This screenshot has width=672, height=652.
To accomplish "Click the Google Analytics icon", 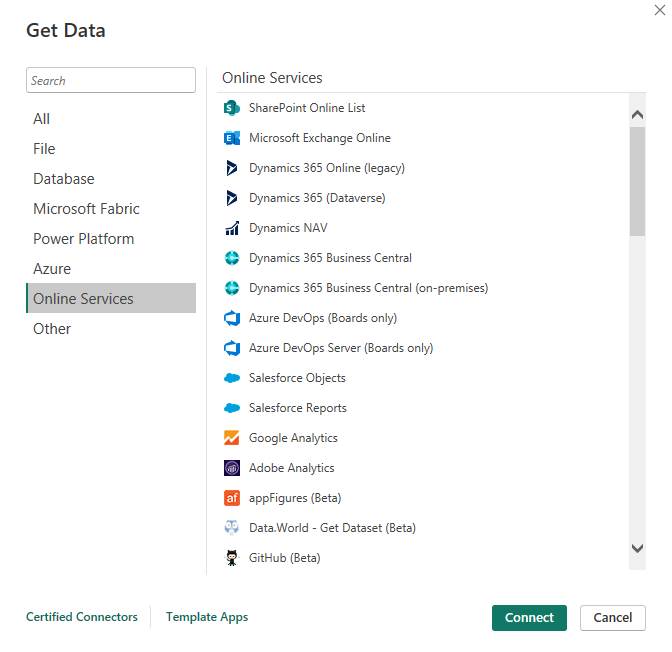I will pyautogui.click(x=232, y=438).
